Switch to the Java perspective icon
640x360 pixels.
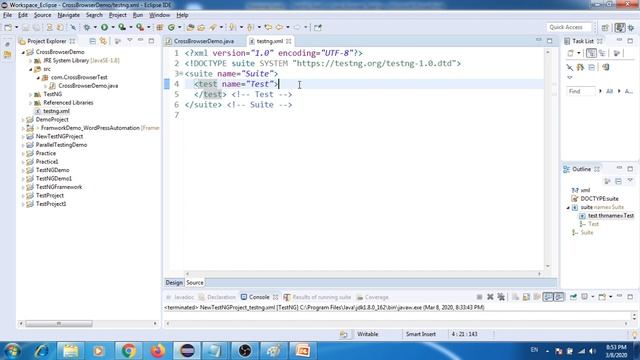coord(620,27)
